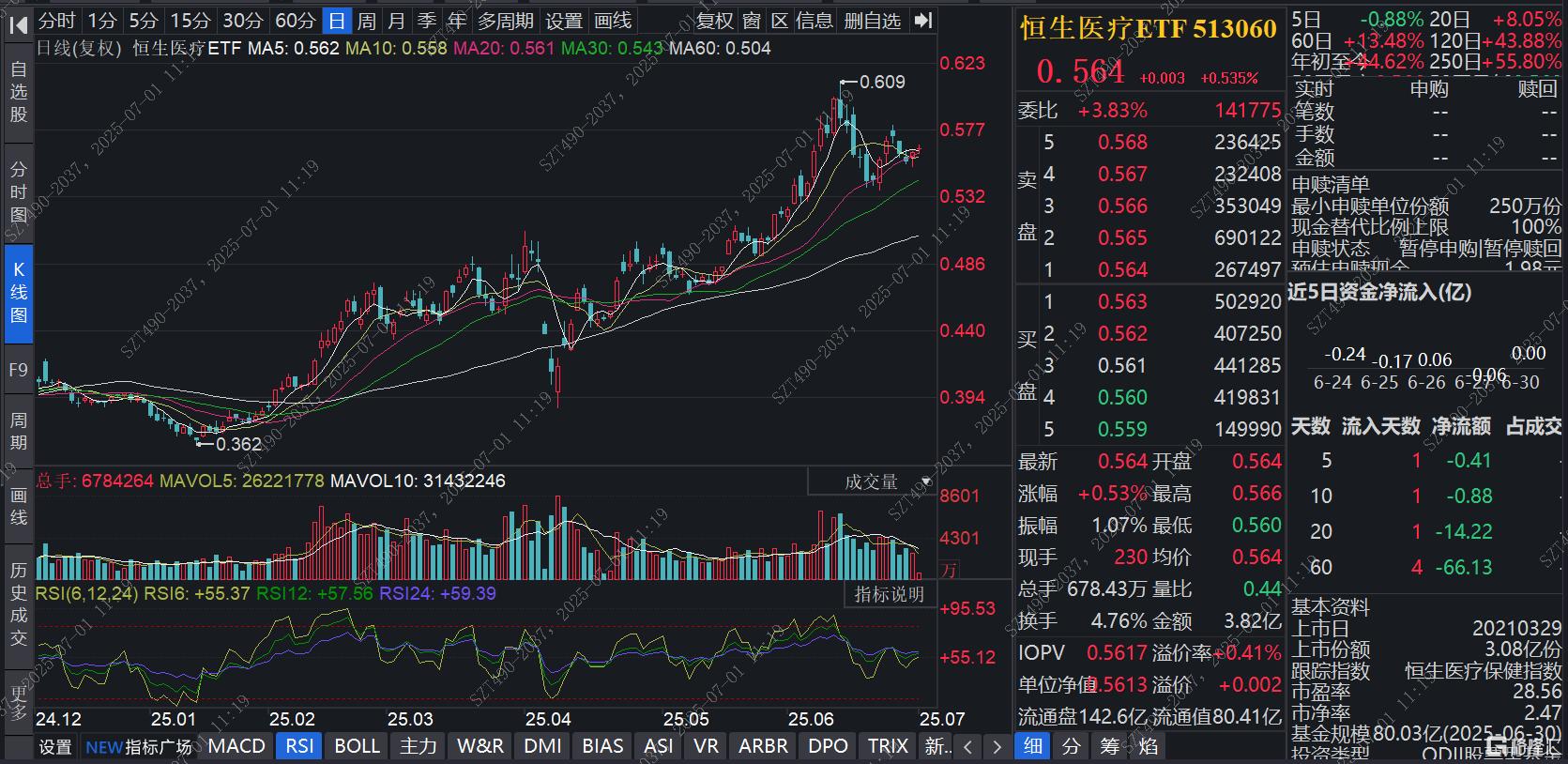The image size is (1568, 764).
Task: Switch chart to 60分 period
Action: (x=296, y=21)
